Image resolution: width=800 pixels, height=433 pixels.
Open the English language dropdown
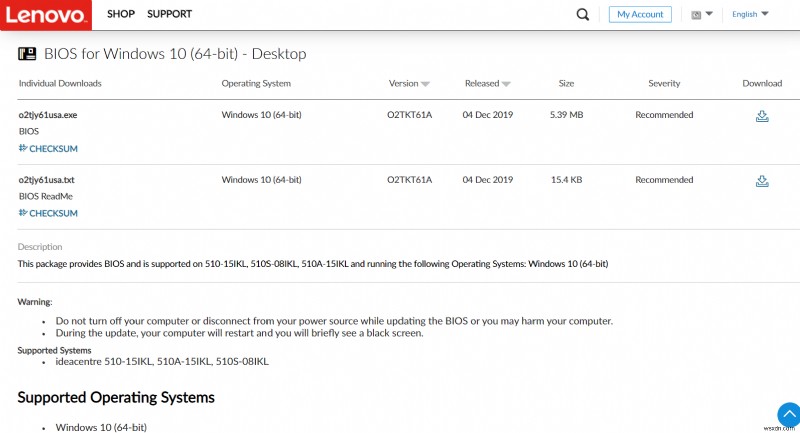[750, 14]
